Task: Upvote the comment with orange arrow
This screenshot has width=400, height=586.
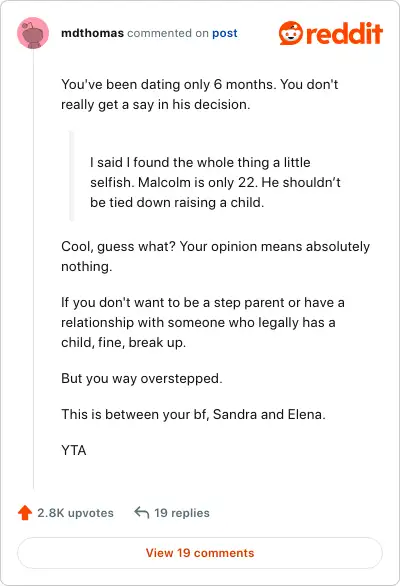Action: pos(25,512)
